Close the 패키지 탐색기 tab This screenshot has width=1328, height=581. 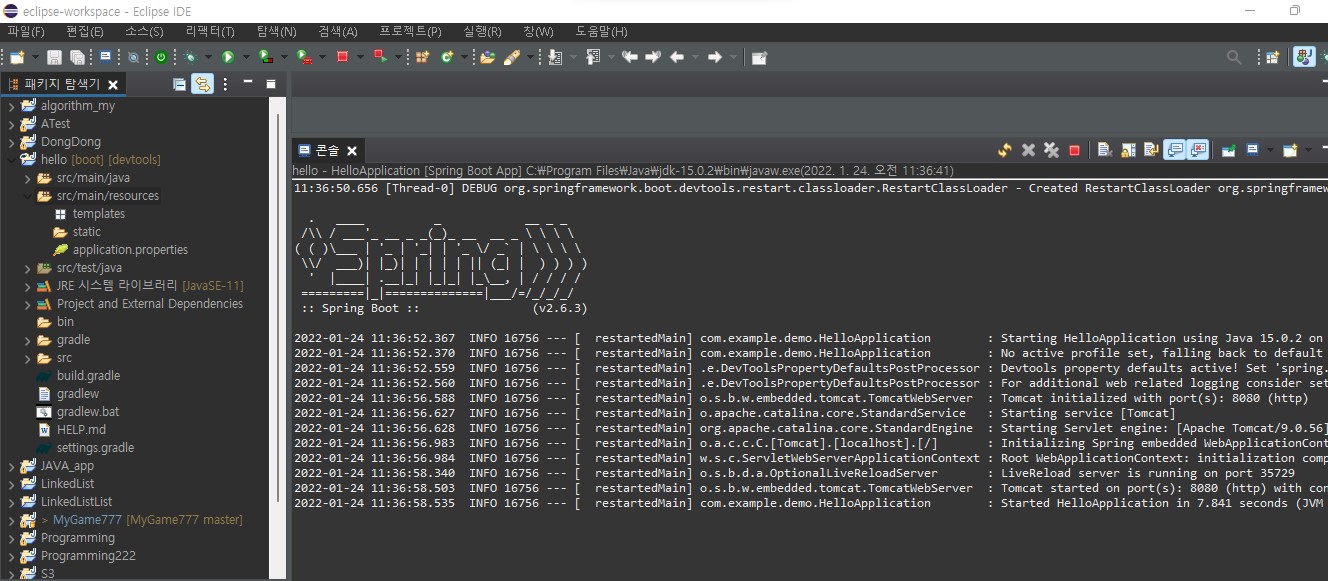[x=113, y=85]
